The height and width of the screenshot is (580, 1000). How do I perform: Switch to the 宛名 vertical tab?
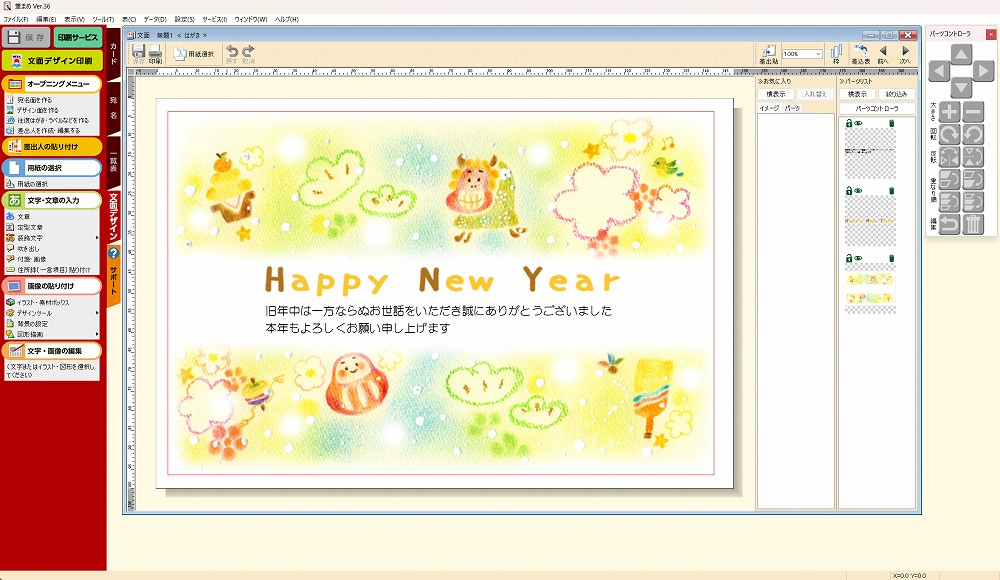tap(114, 108)
